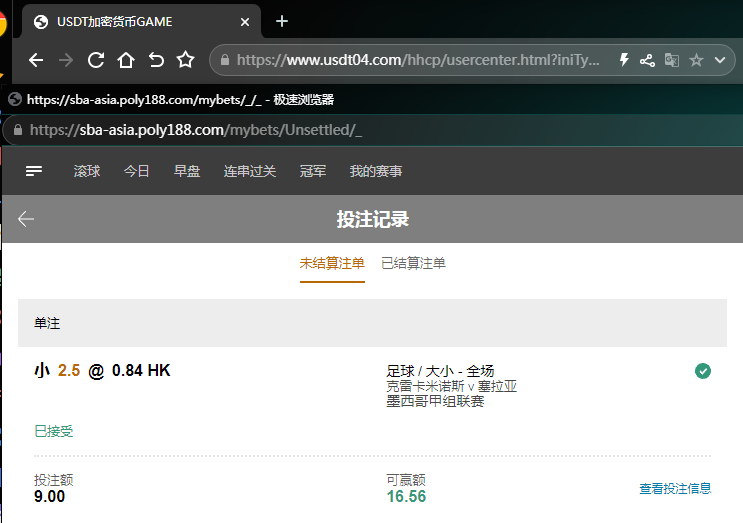
Task: Bookmark page with address bar star
Action: tap(696, 60)
